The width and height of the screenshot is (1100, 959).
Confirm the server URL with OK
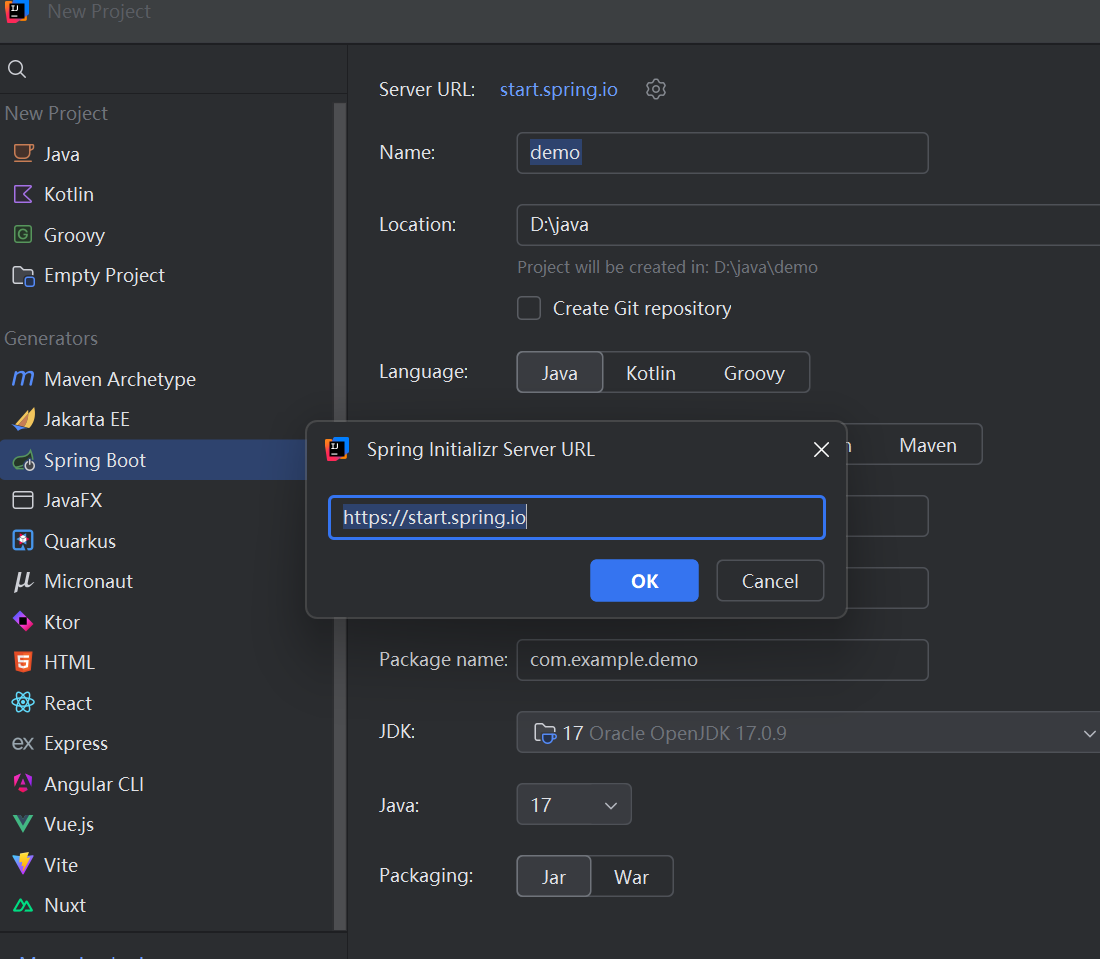[x=644, y=580]
